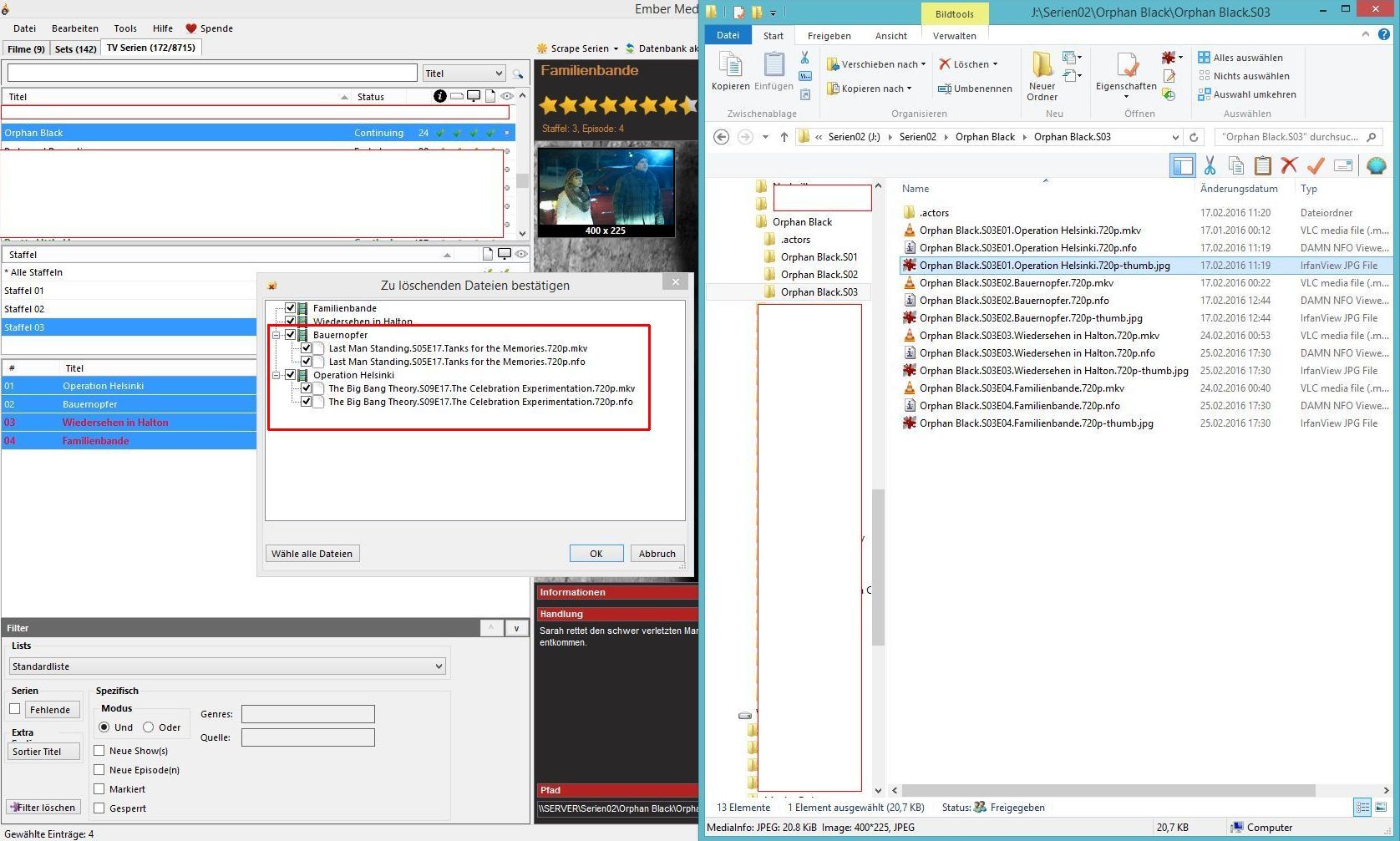The width and height of the screenshot is (1400, 841).
Task: Click the Explorer back navigation arrow
Action: pos(722,137)
